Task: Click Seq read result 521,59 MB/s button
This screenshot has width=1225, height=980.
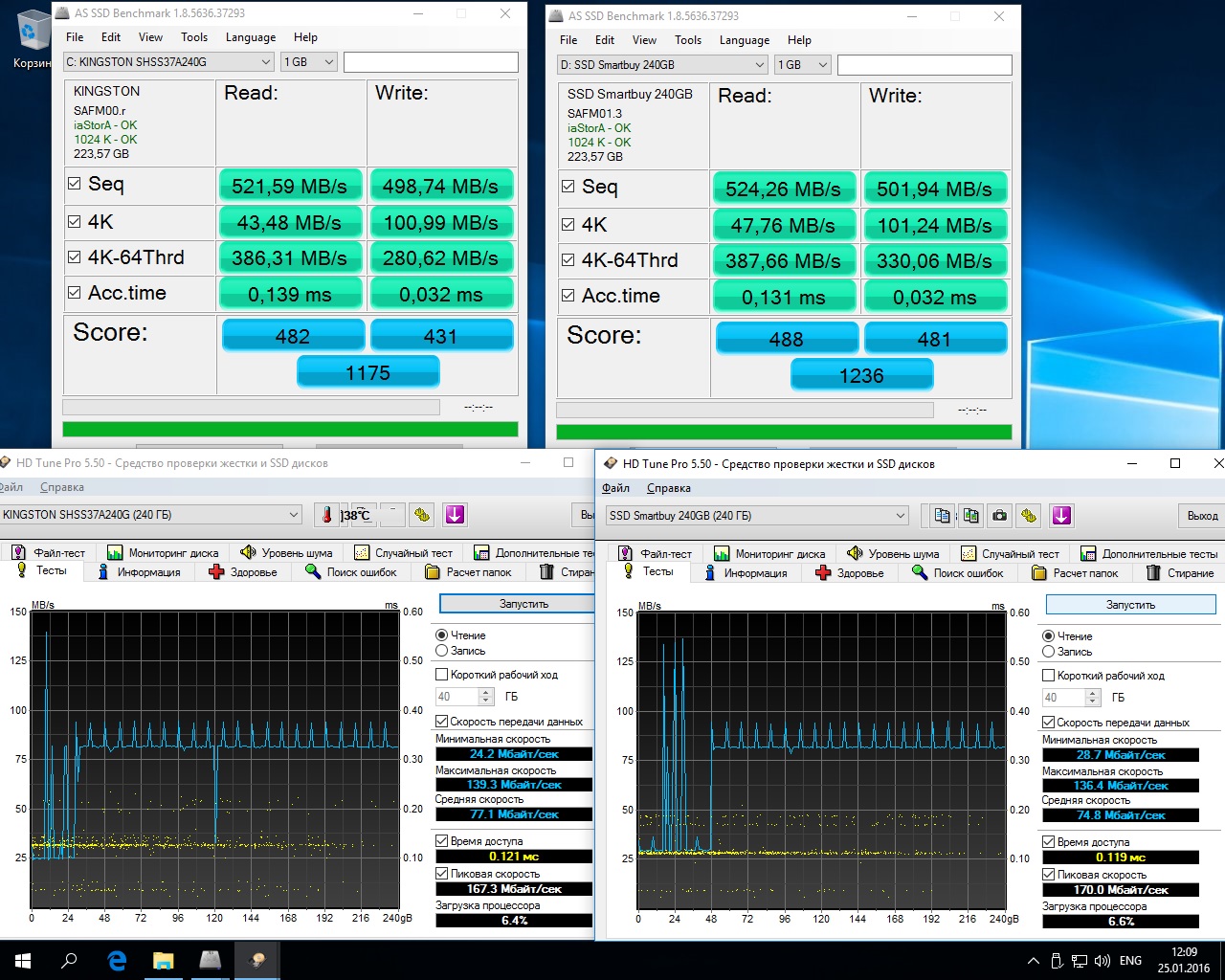Action: [x=290, y=186]
